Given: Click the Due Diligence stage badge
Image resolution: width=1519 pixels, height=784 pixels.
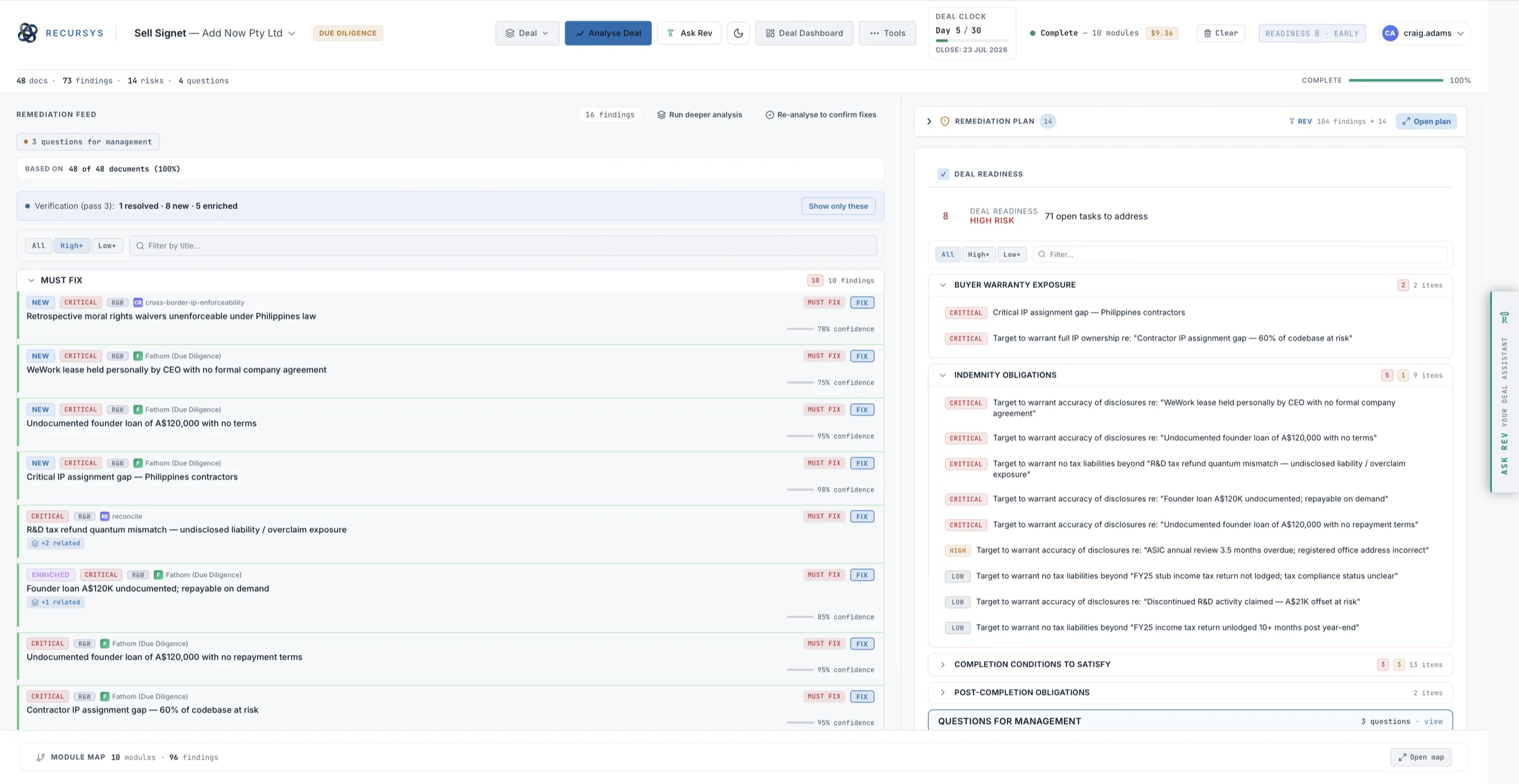Looking at the screenshot, I should click(x=347, y=33).
